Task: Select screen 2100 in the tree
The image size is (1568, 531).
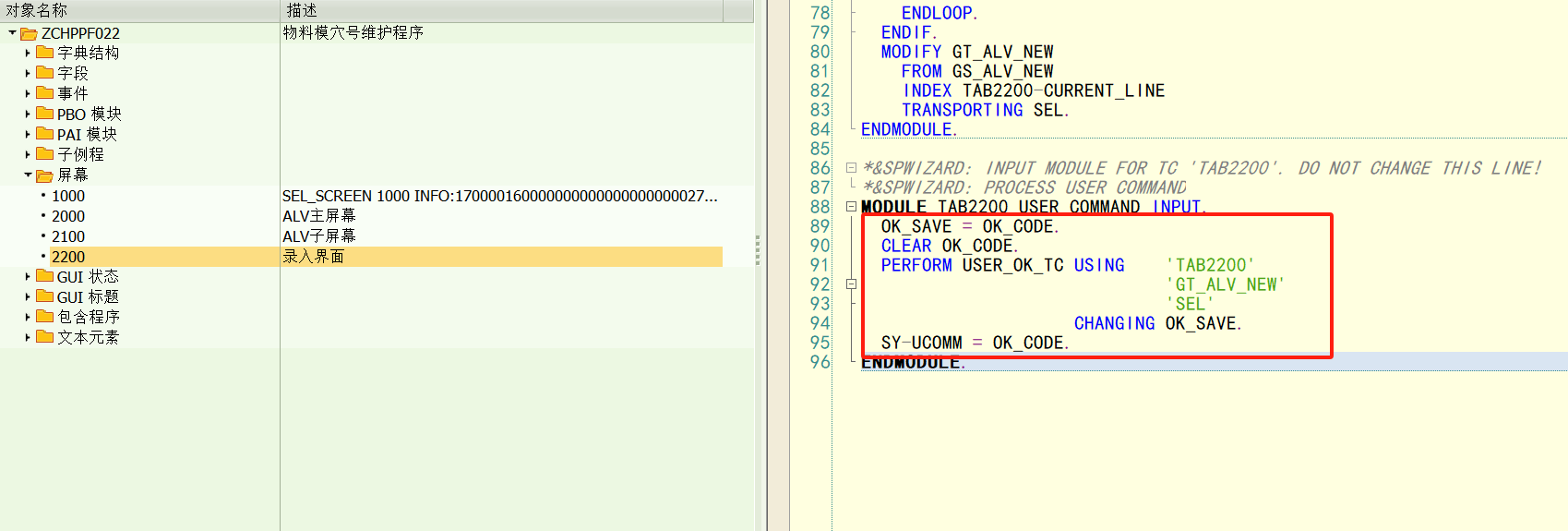Action: (x=68, y=236)
